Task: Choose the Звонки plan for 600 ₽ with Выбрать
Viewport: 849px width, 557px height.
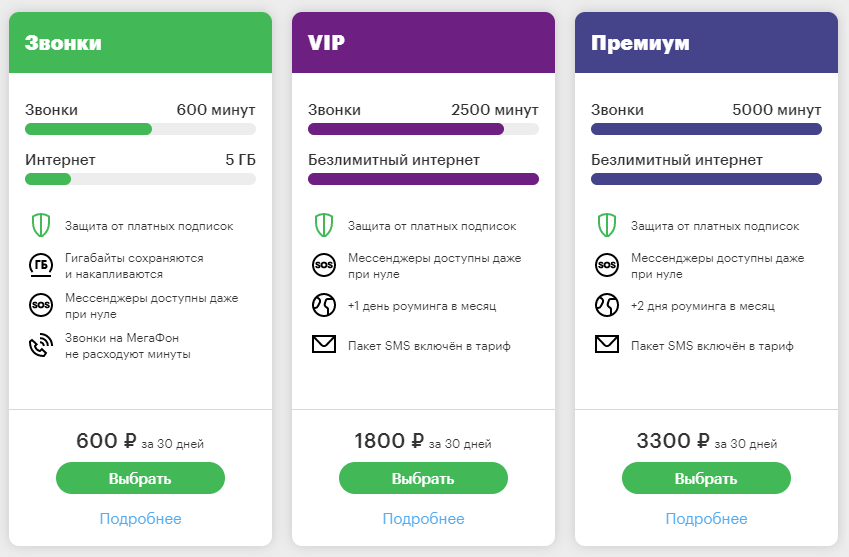Action: 140,478
